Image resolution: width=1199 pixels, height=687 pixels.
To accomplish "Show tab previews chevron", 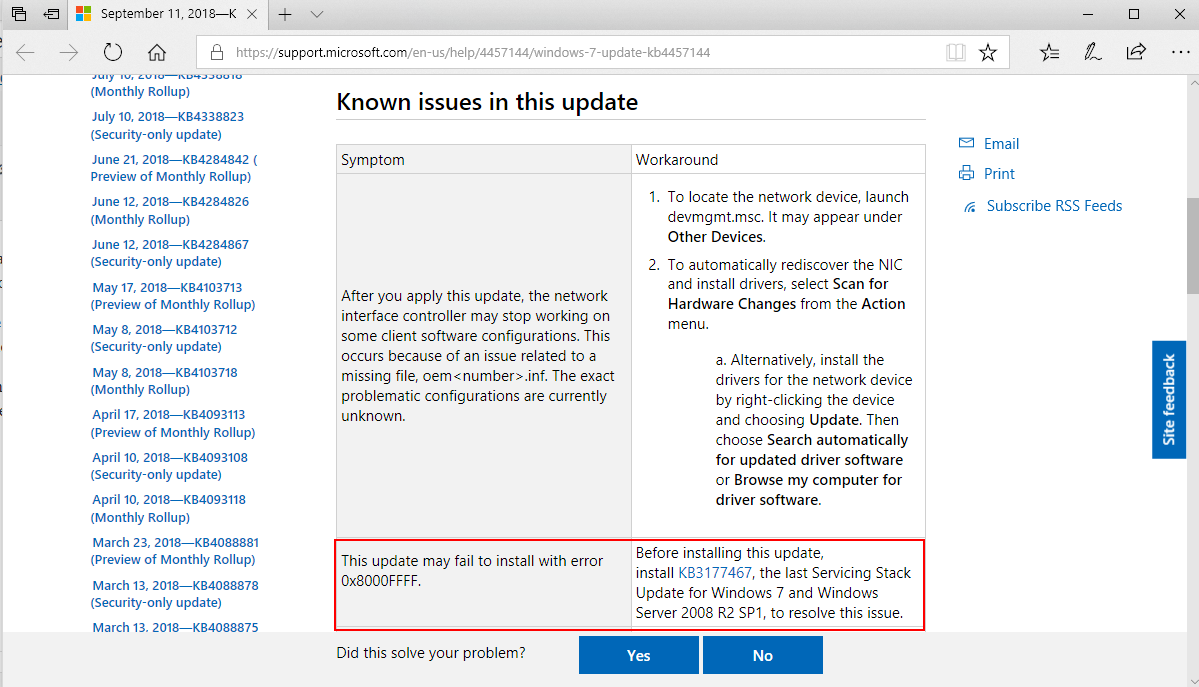I will 317,14.
